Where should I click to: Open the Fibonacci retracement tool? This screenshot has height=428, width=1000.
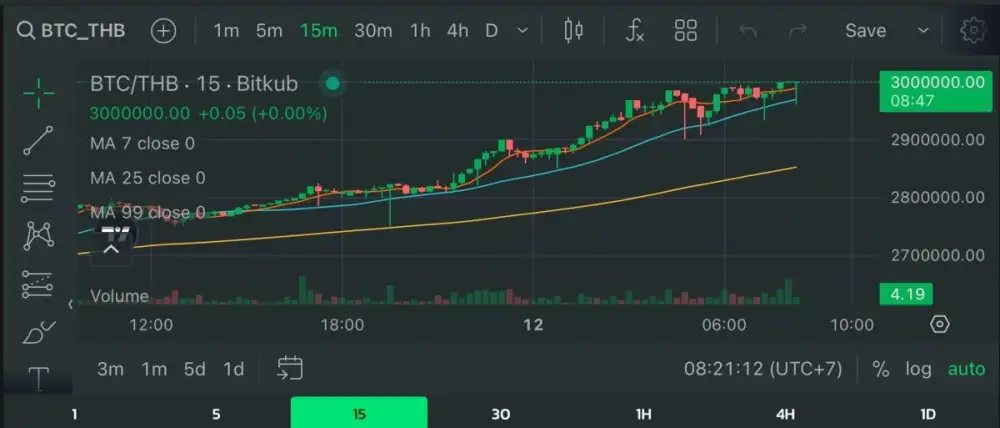[x=38, y=187]
